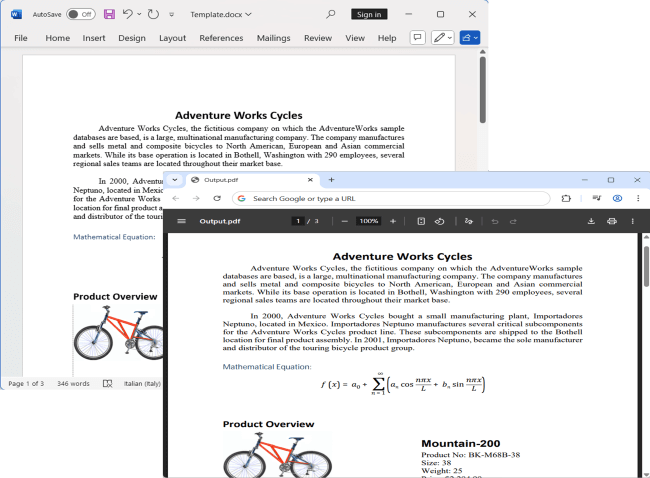
Task: Go back in the browser
Action: tap(176, 199)
